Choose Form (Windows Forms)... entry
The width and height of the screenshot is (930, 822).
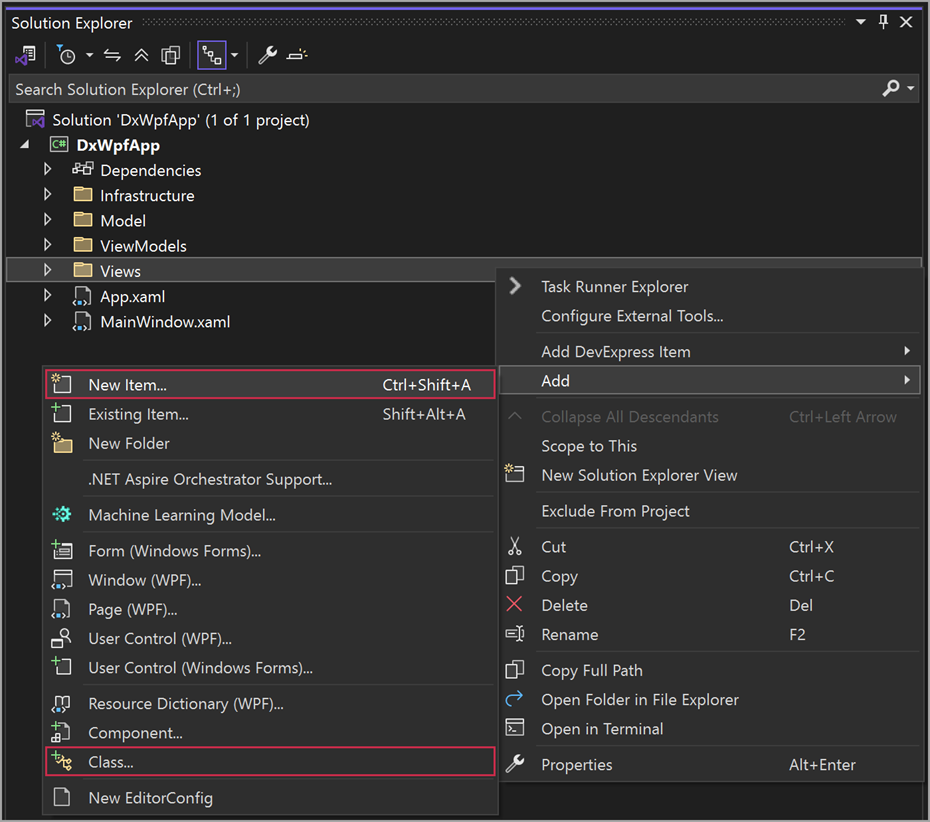click(270, 551)
